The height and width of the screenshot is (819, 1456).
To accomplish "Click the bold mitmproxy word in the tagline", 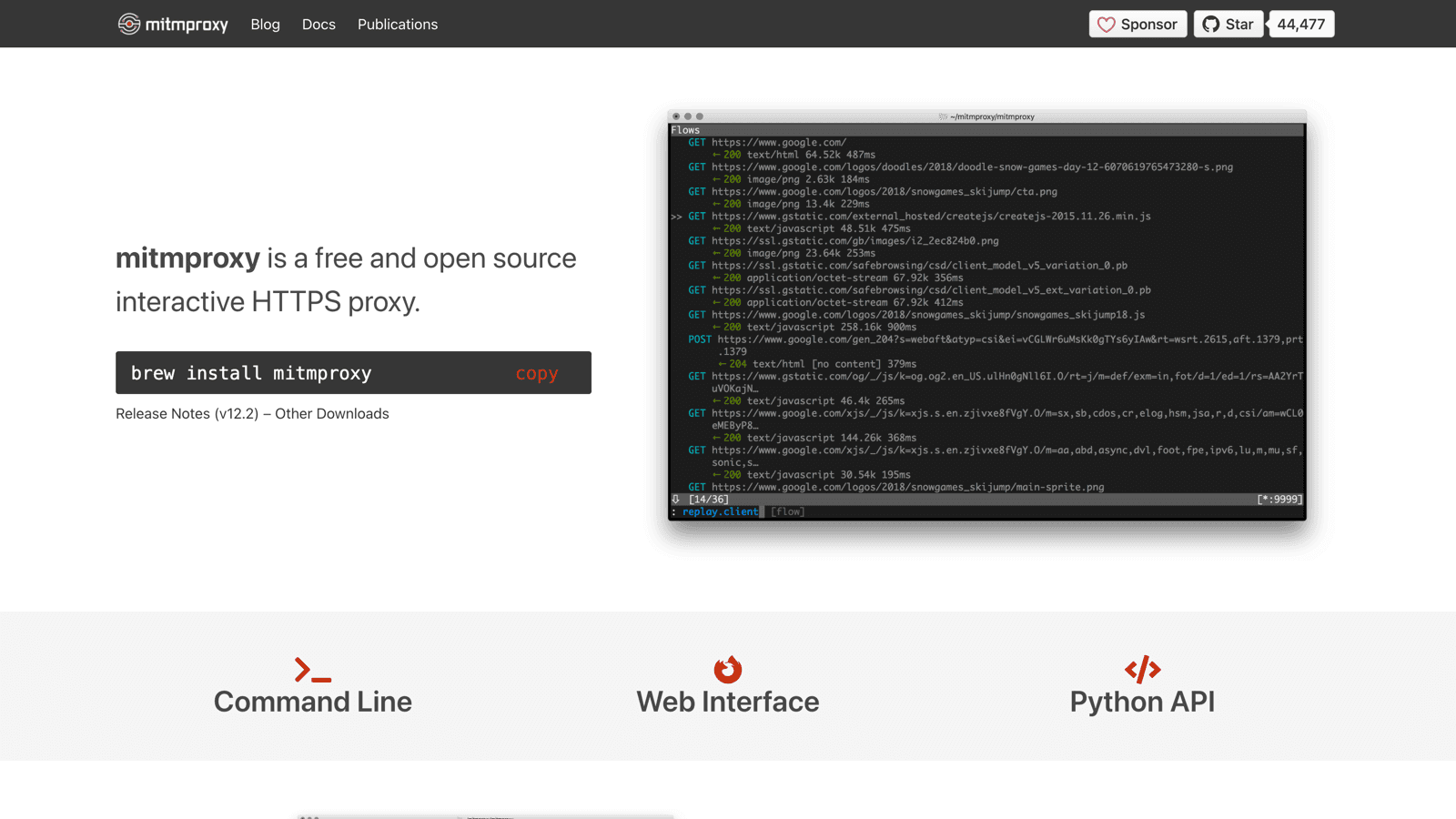I will [x=187, y=258].
